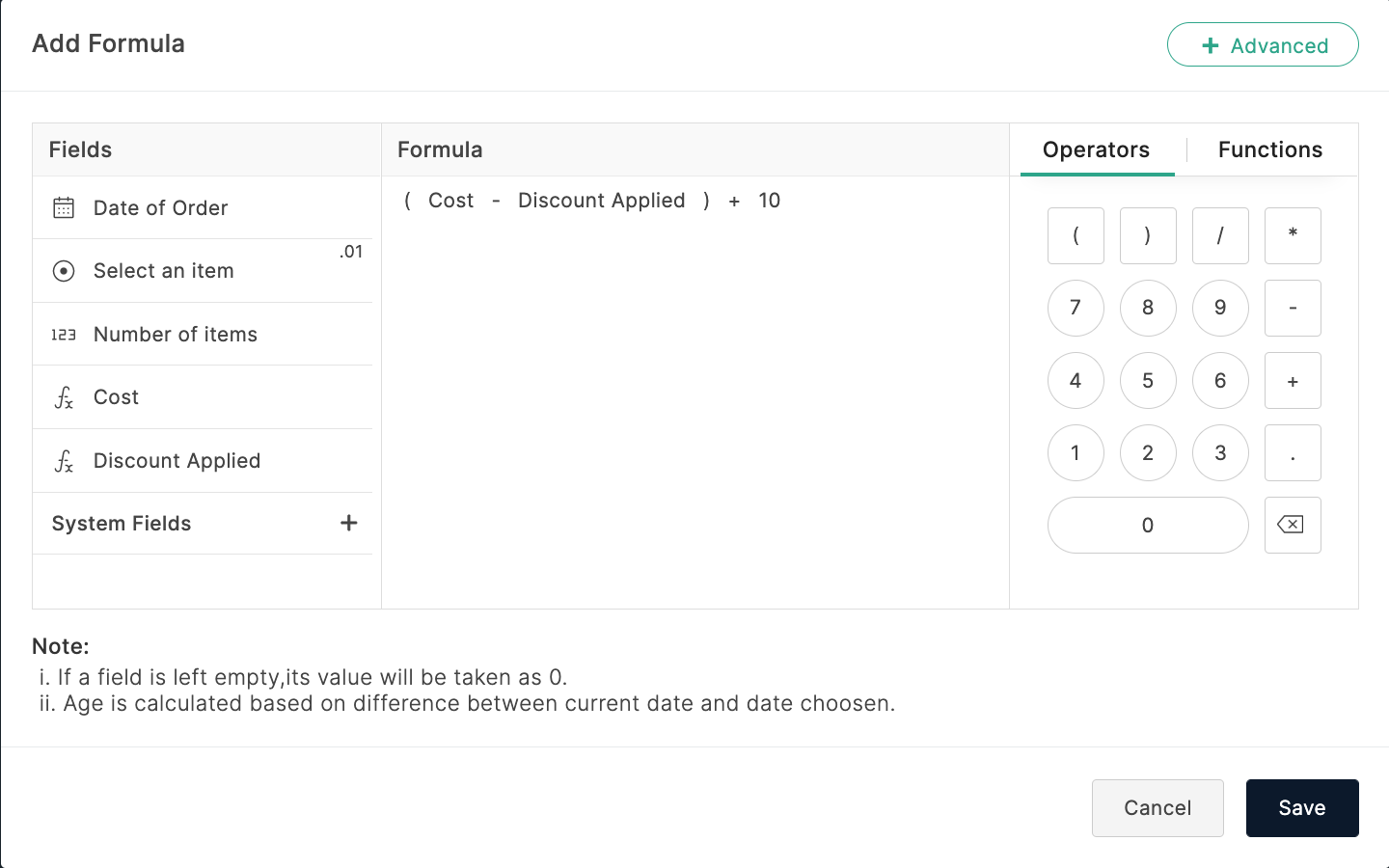The width and height of the screenshot is (1389, 868).
Task: Click the radio icon next to Select an item
Action: [64, 271]
